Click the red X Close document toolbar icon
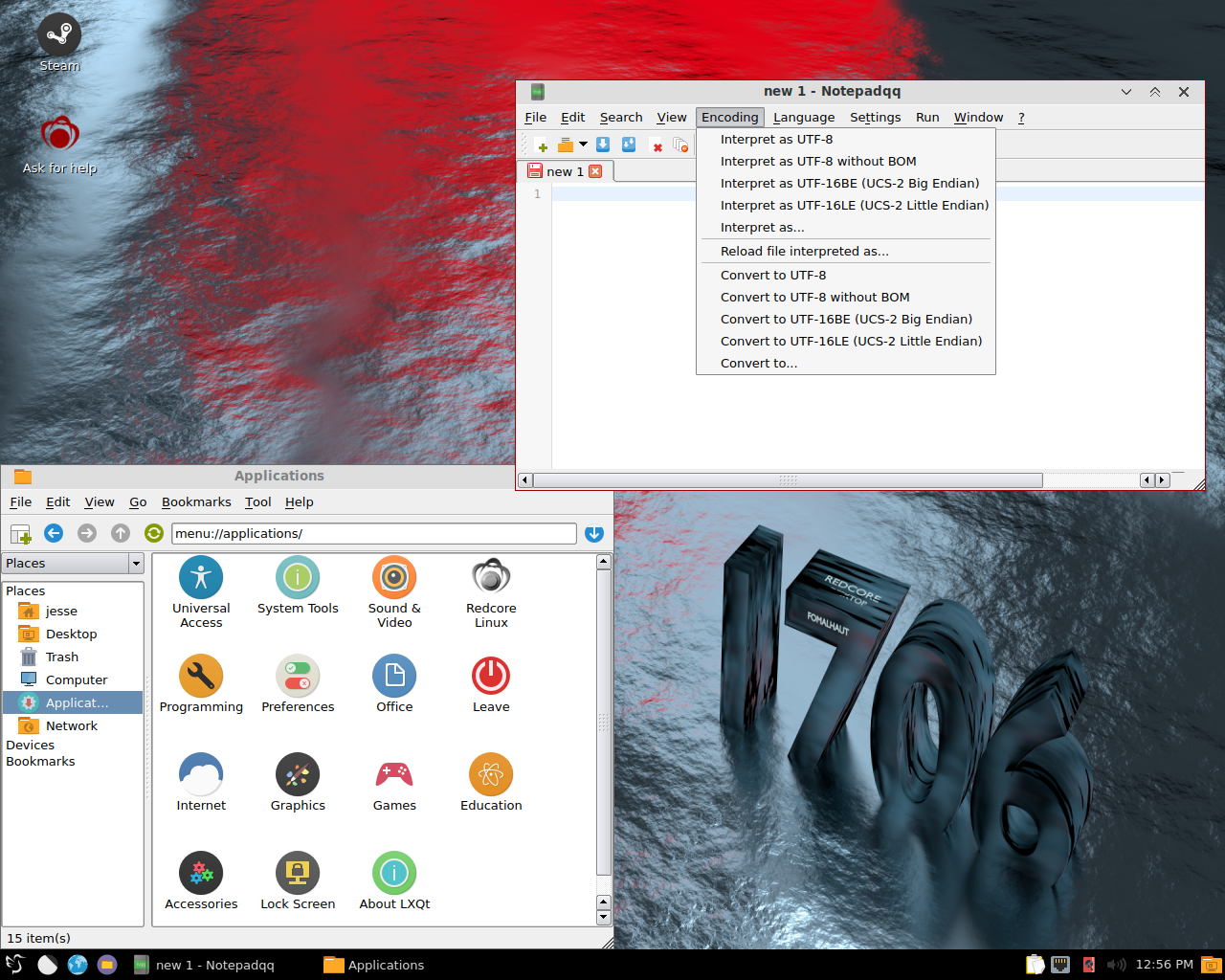This screenshot has width=1225, height=980. coord(657,146)
